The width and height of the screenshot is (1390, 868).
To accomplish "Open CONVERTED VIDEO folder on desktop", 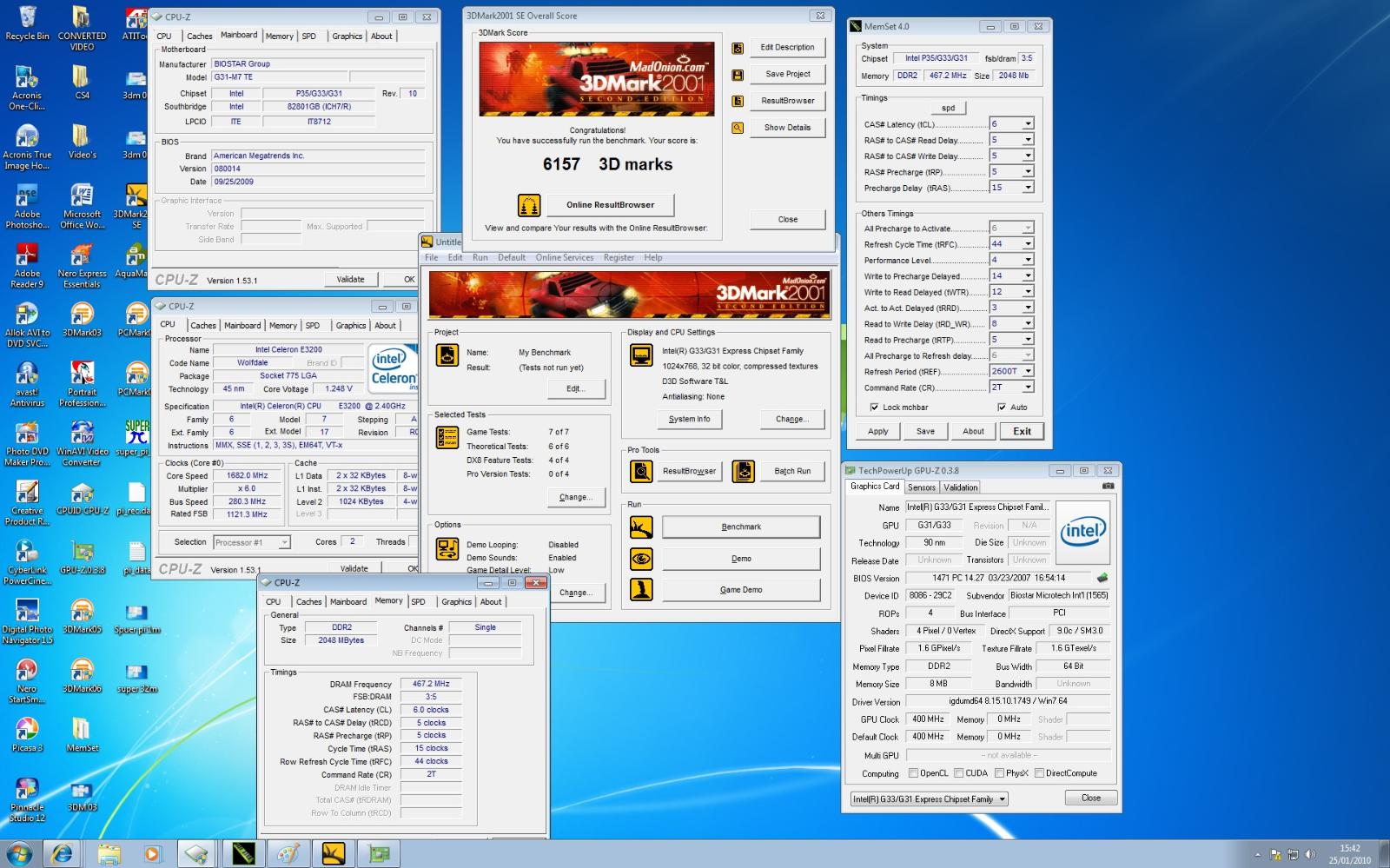I will point(82,28).
